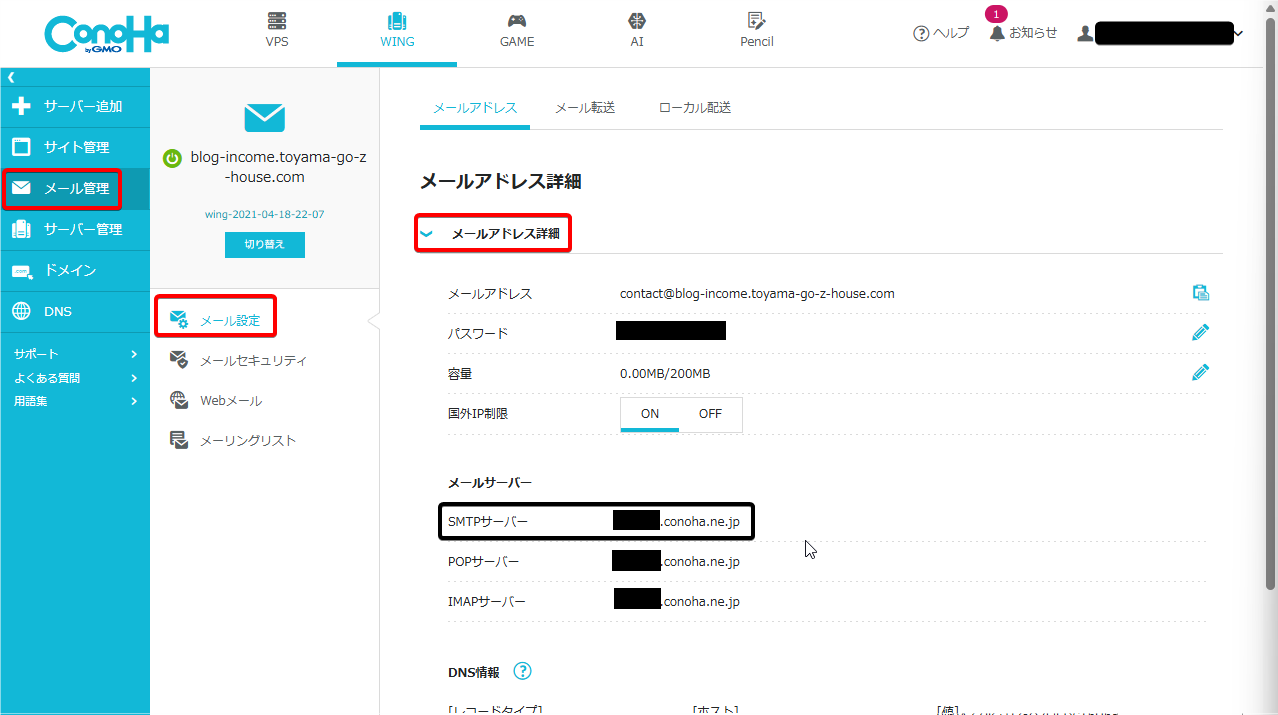
Task: Collapse the メールアドレス詳細 section chevron
Action: 427,234
